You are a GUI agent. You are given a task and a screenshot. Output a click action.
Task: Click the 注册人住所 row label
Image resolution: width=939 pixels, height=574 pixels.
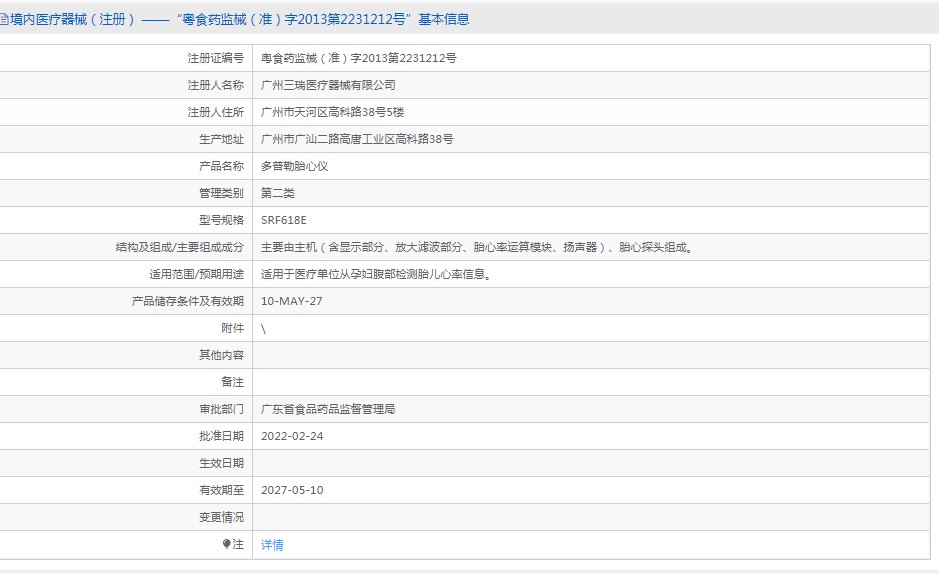tap(216, 112)
